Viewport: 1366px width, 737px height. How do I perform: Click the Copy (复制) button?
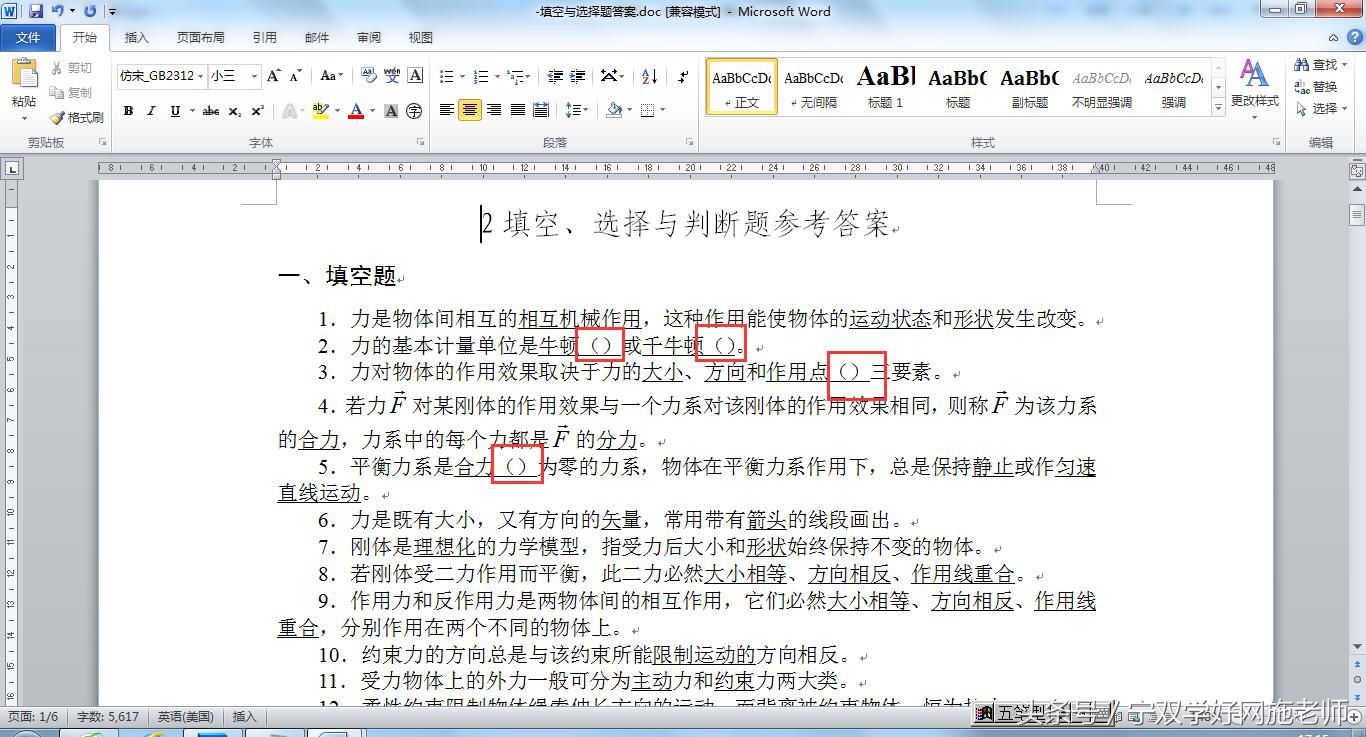click(70, 92)
